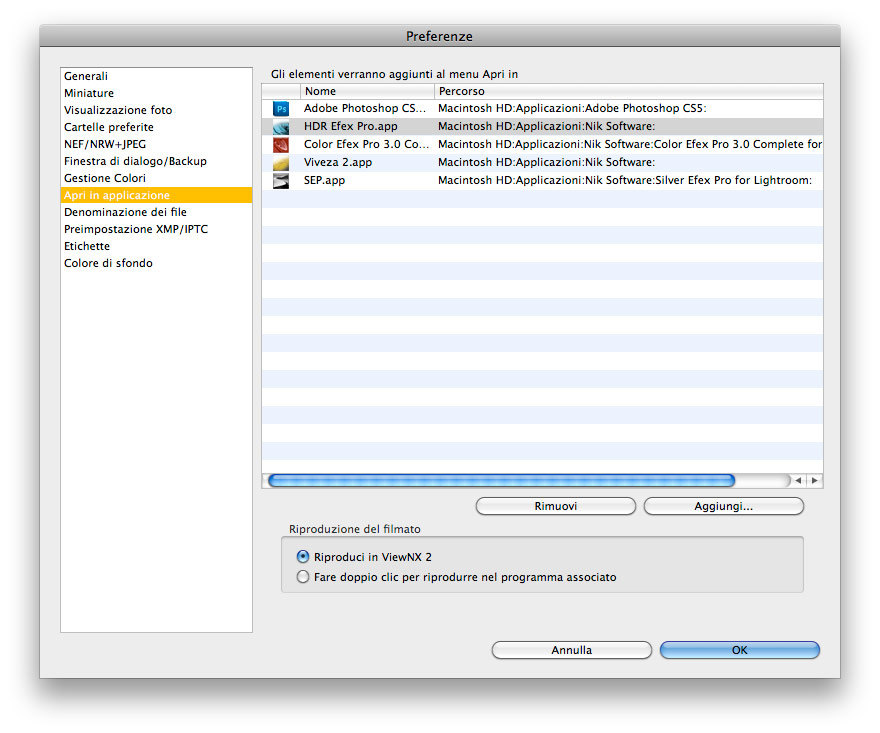Select the HDR Efex Pro.app name
Viewport: 880px width, 733px height.
coord(351,126)
